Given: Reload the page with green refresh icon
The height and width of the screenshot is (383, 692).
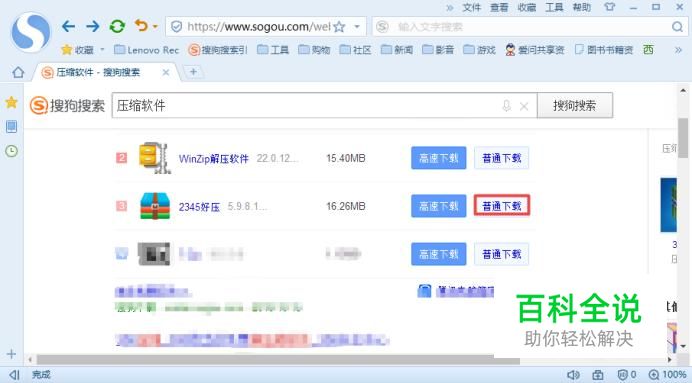Looking at the screenshot, I should [117, 26].
